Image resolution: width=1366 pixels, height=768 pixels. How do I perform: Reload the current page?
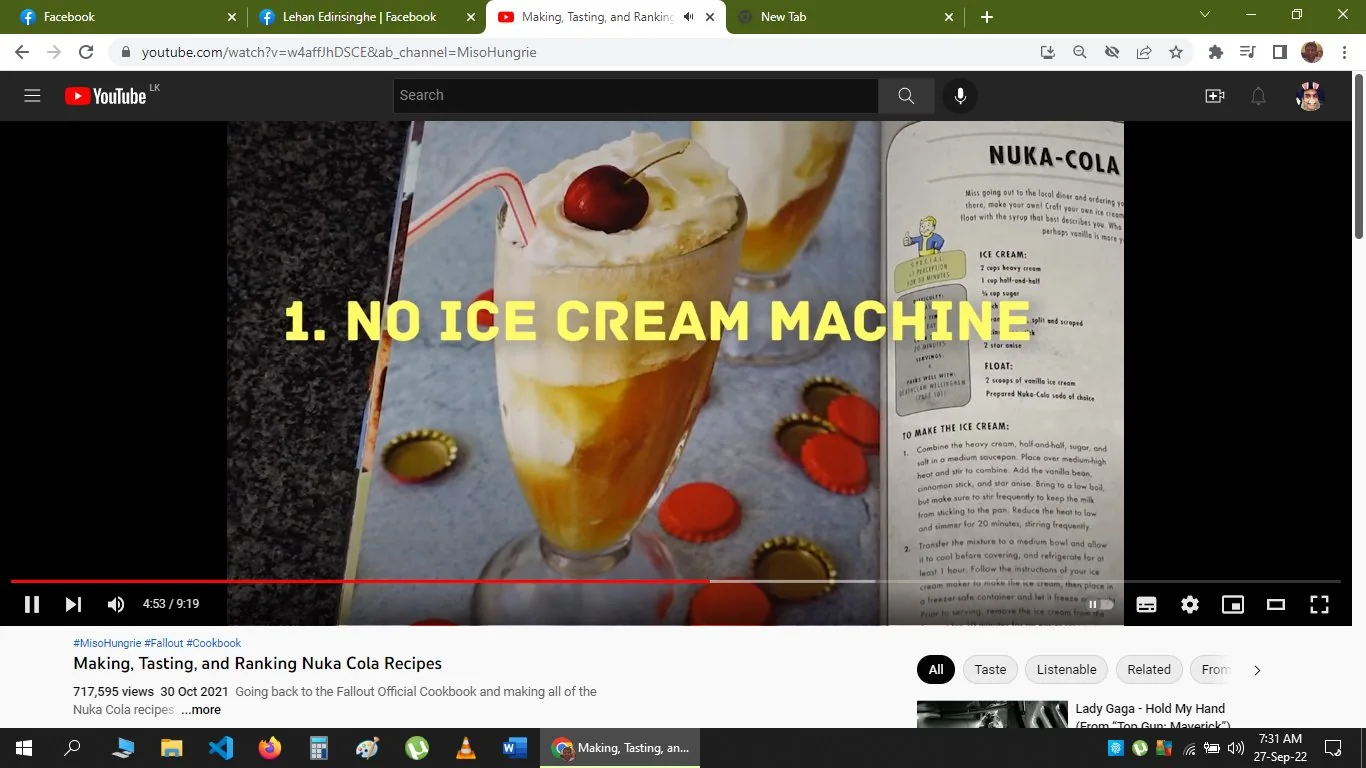(86, 52)
